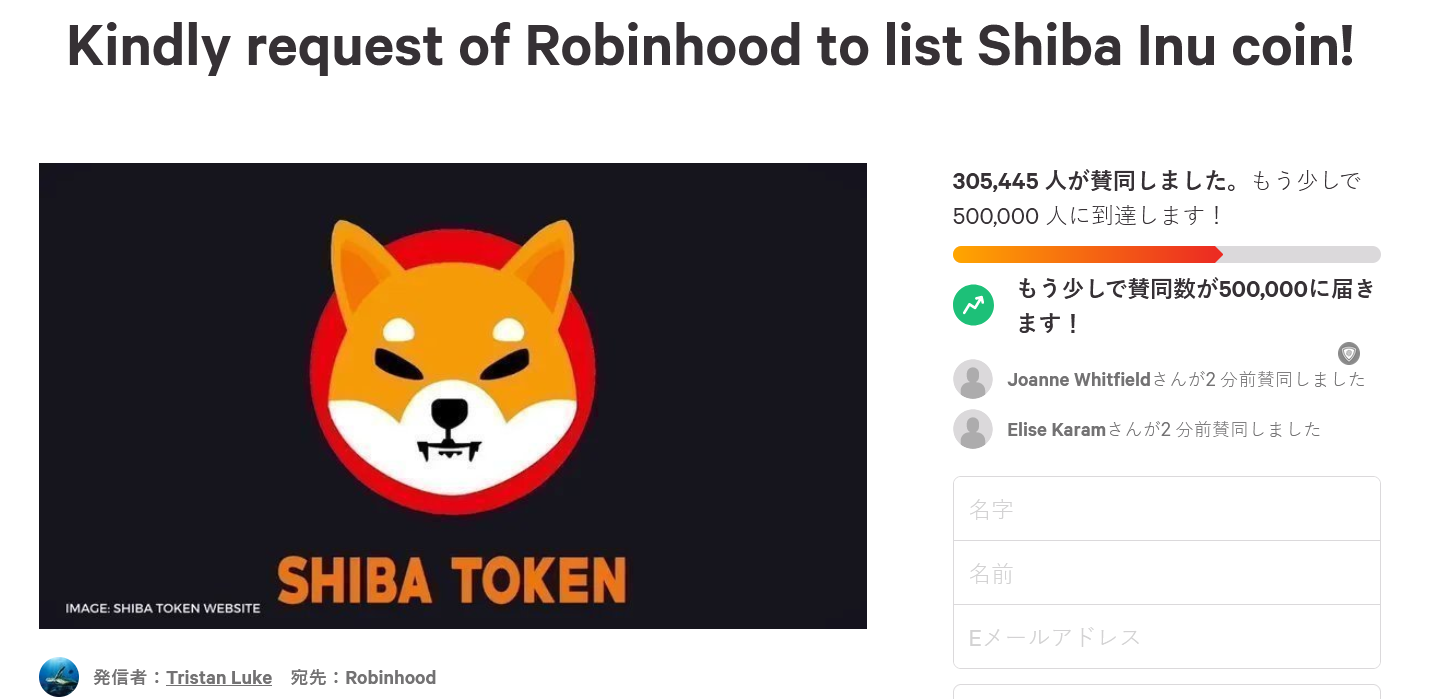Click the 305,445 signature count text
This screenshot has width=1448, height=699.
tap(996, 181)
